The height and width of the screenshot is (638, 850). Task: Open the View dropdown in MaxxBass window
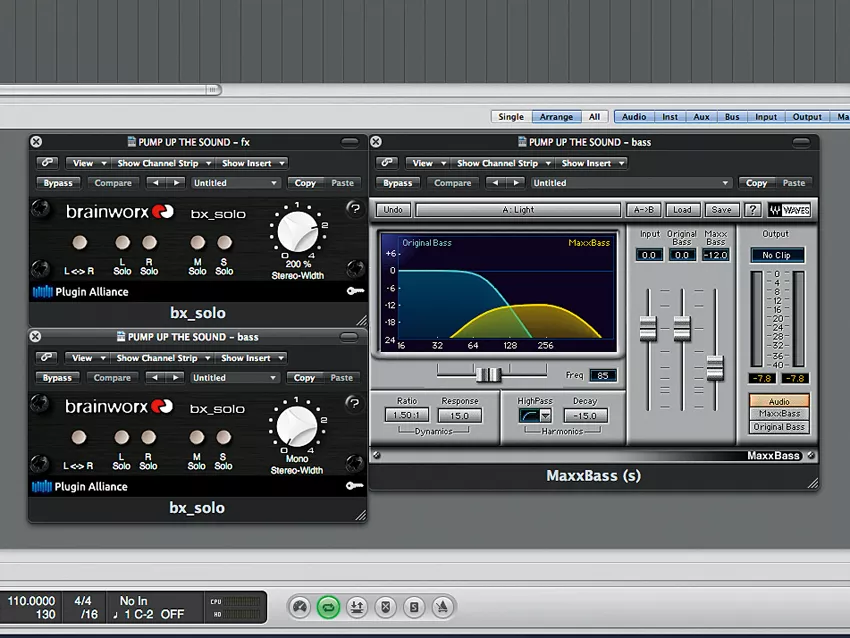pos(425,163)
